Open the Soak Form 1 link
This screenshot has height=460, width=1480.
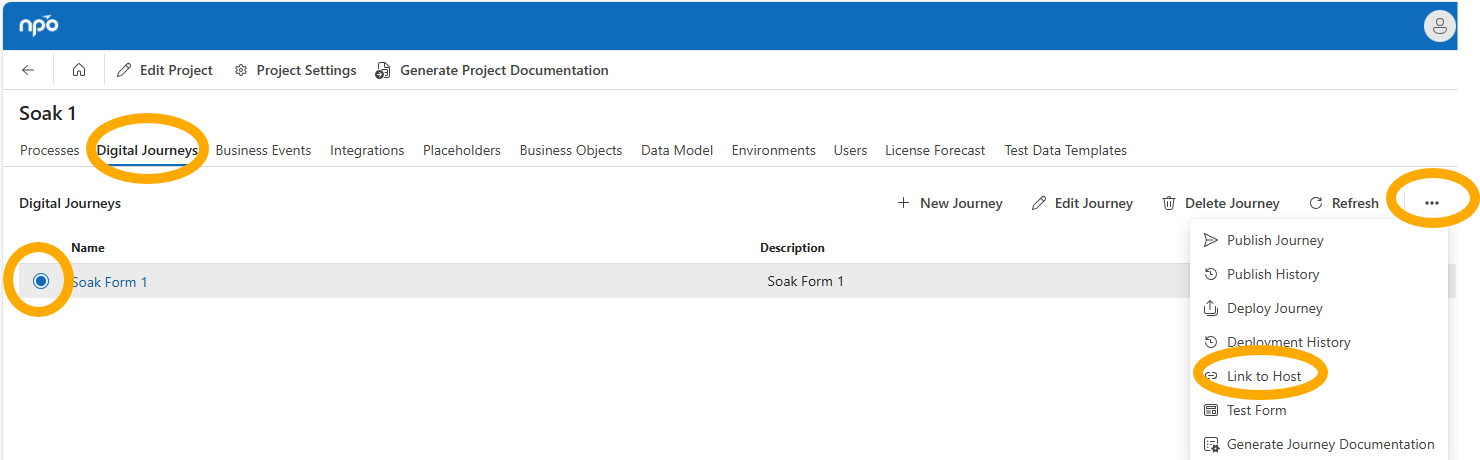(x=109, y=282)
